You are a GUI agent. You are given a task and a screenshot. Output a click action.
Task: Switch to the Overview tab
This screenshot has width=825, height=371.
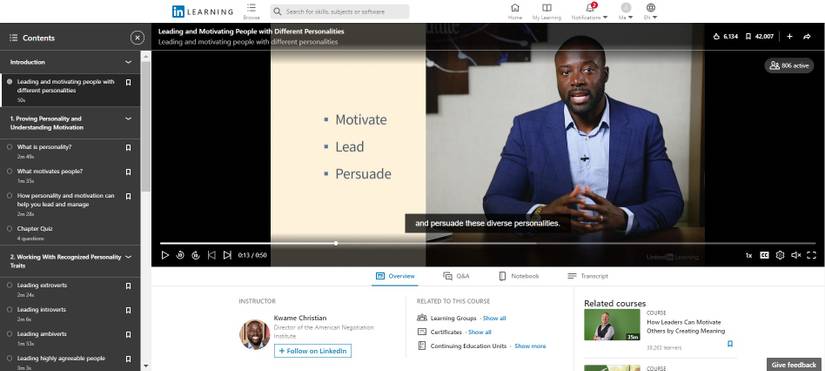[x=395, y=276]
